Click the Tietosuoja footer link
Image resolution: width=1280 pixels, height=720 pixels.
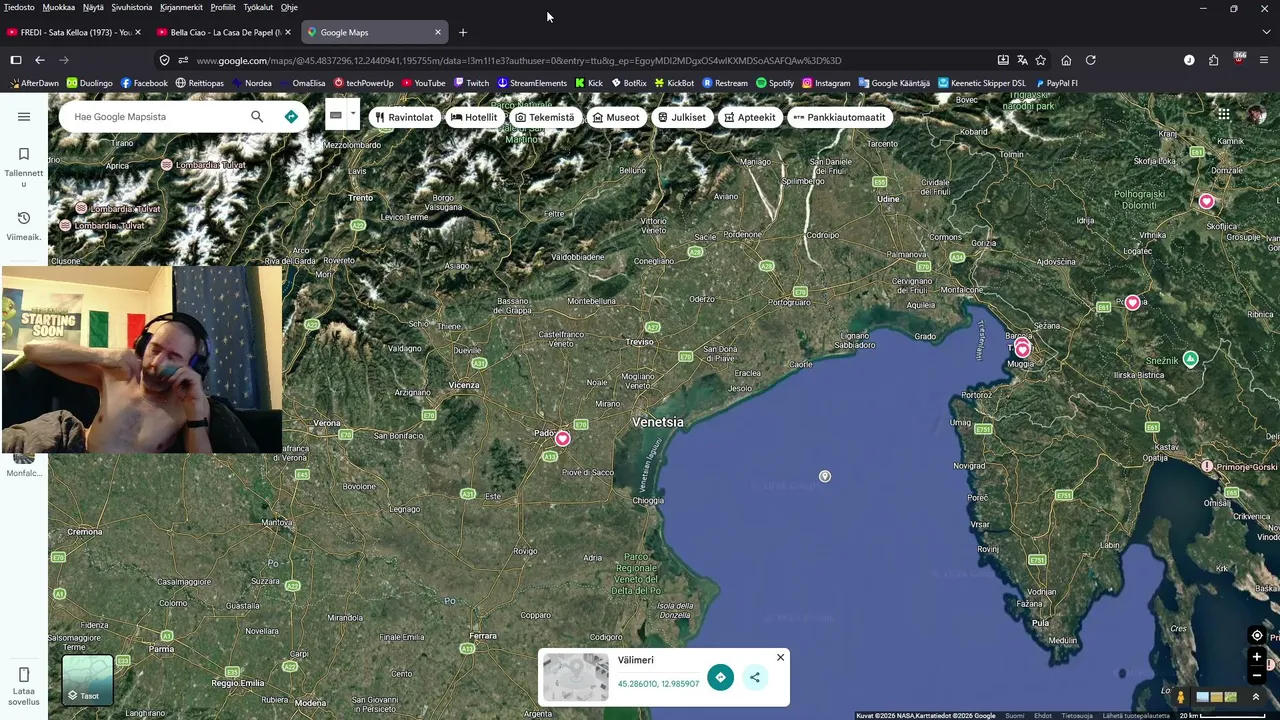pyautogui.click(x=1077, y=715)
